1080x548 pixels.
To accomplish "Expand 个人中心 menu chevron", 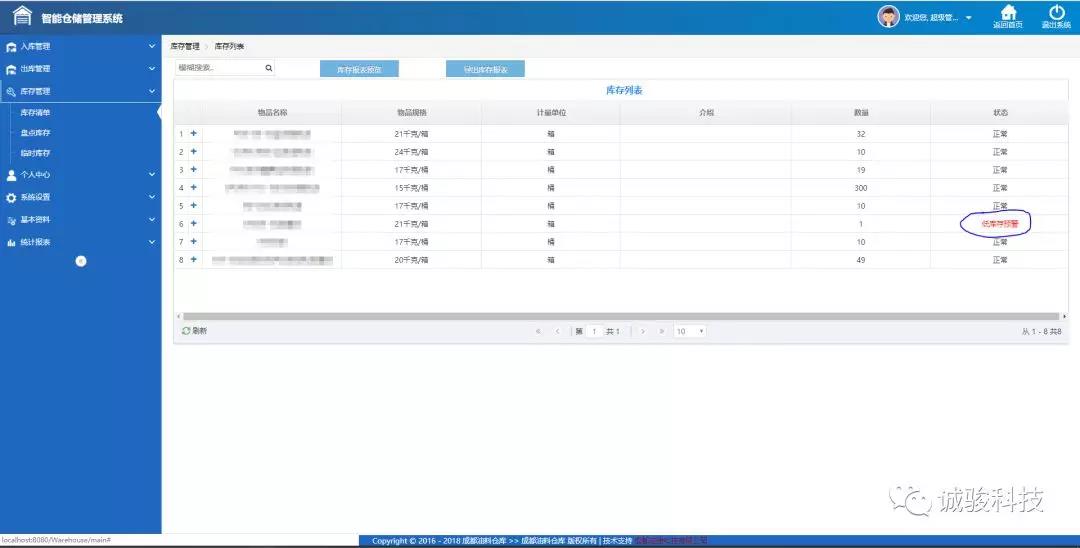I will click(x=152, y=175).
